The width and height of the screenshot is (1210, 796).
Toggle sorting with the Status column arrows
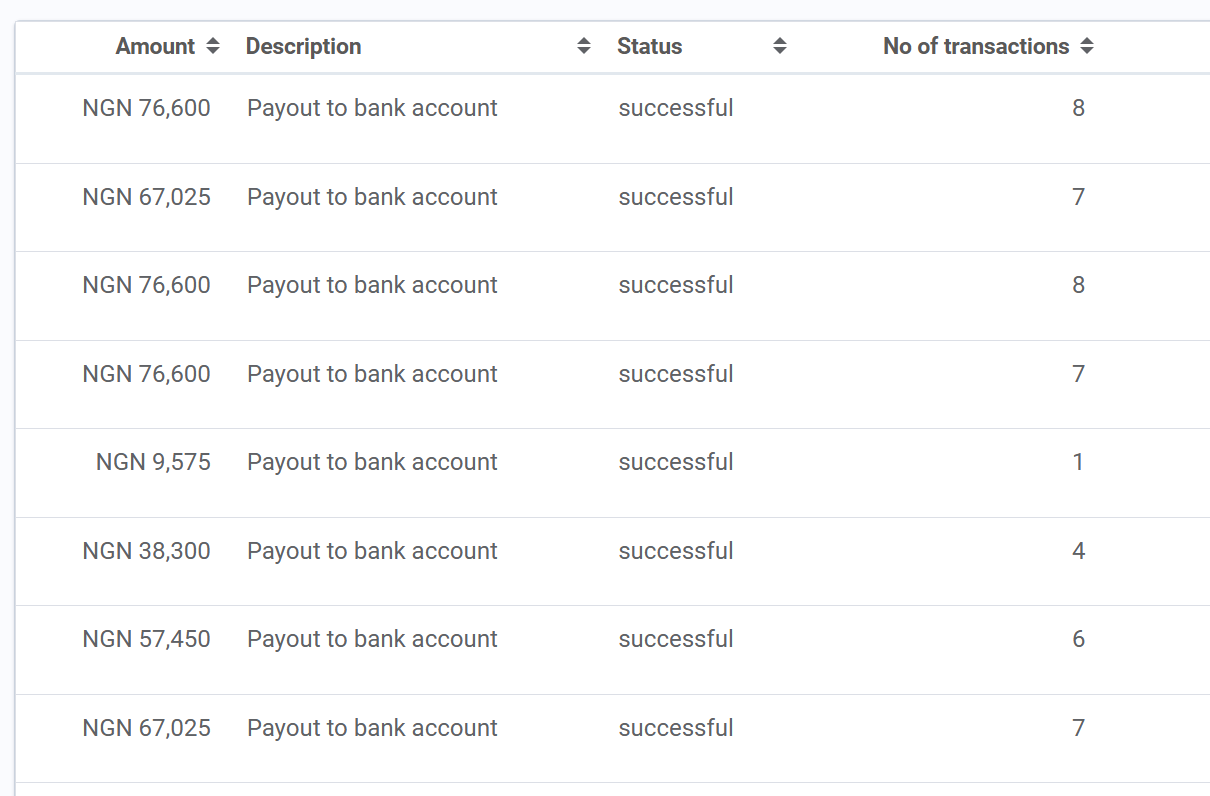coord(780,46)
